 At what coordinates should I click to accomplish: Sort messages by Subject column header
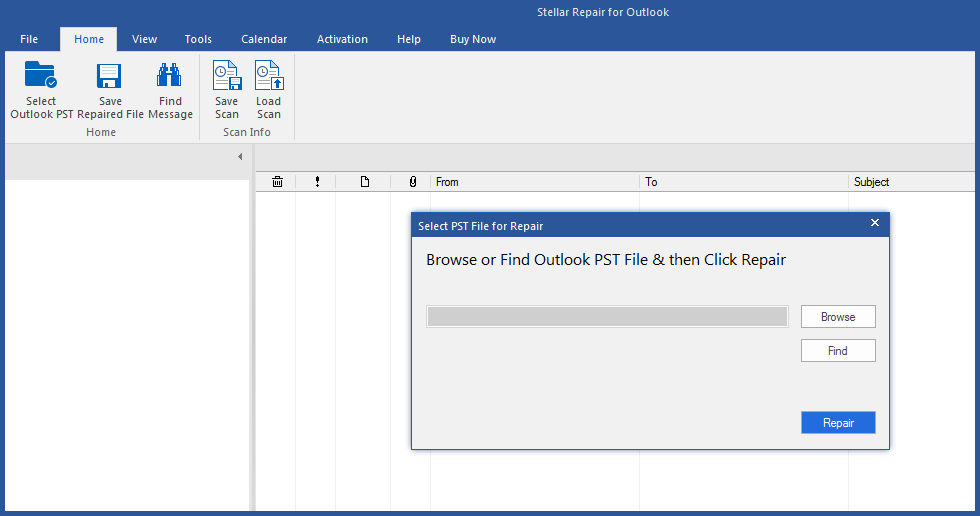coord(912,182)
